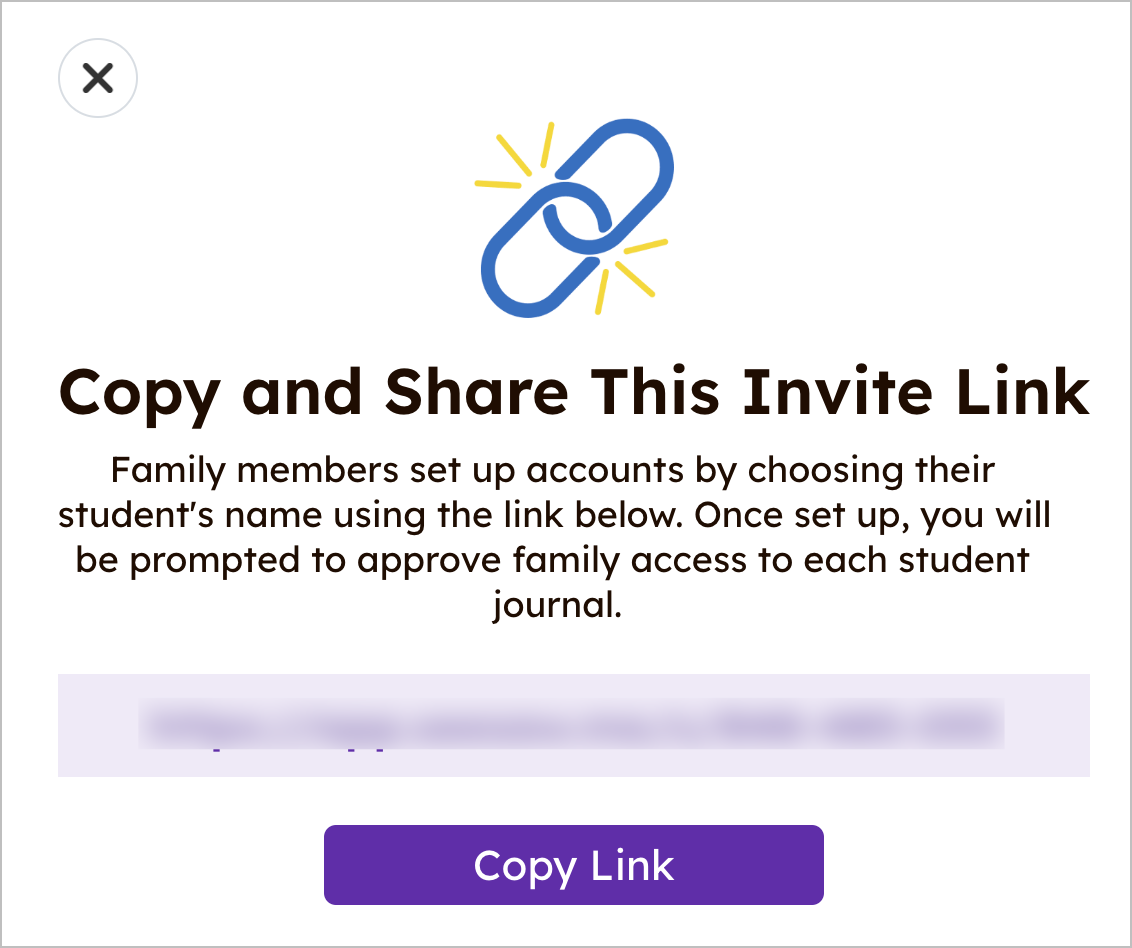This screenshot has height=948, width=1132.
Task: Click the 'Copy and Share This Invite Link' heading
Action: pyautogui.click(x=574, y=392)
